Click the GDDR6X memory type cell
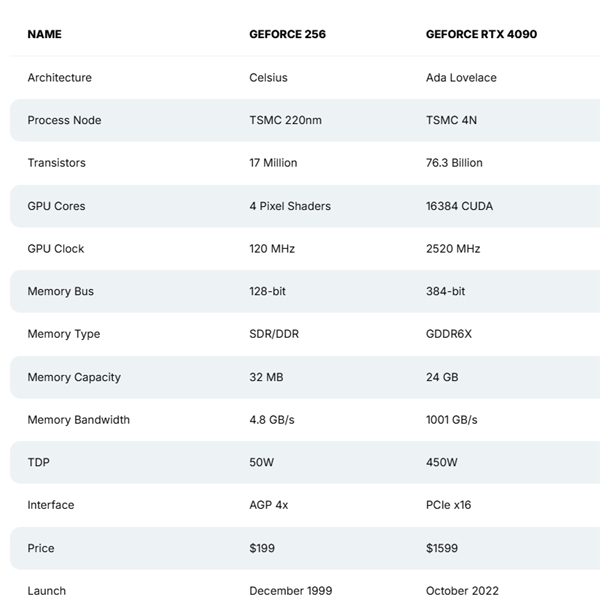This screenshot has height=606, width=600. 448,334
